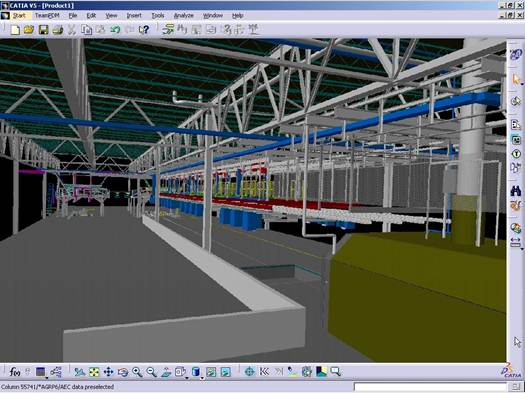Click the Undo arrow button
The height and width of the screenshot is (393, 525).
pyautogui.click(x=115, y=30)
